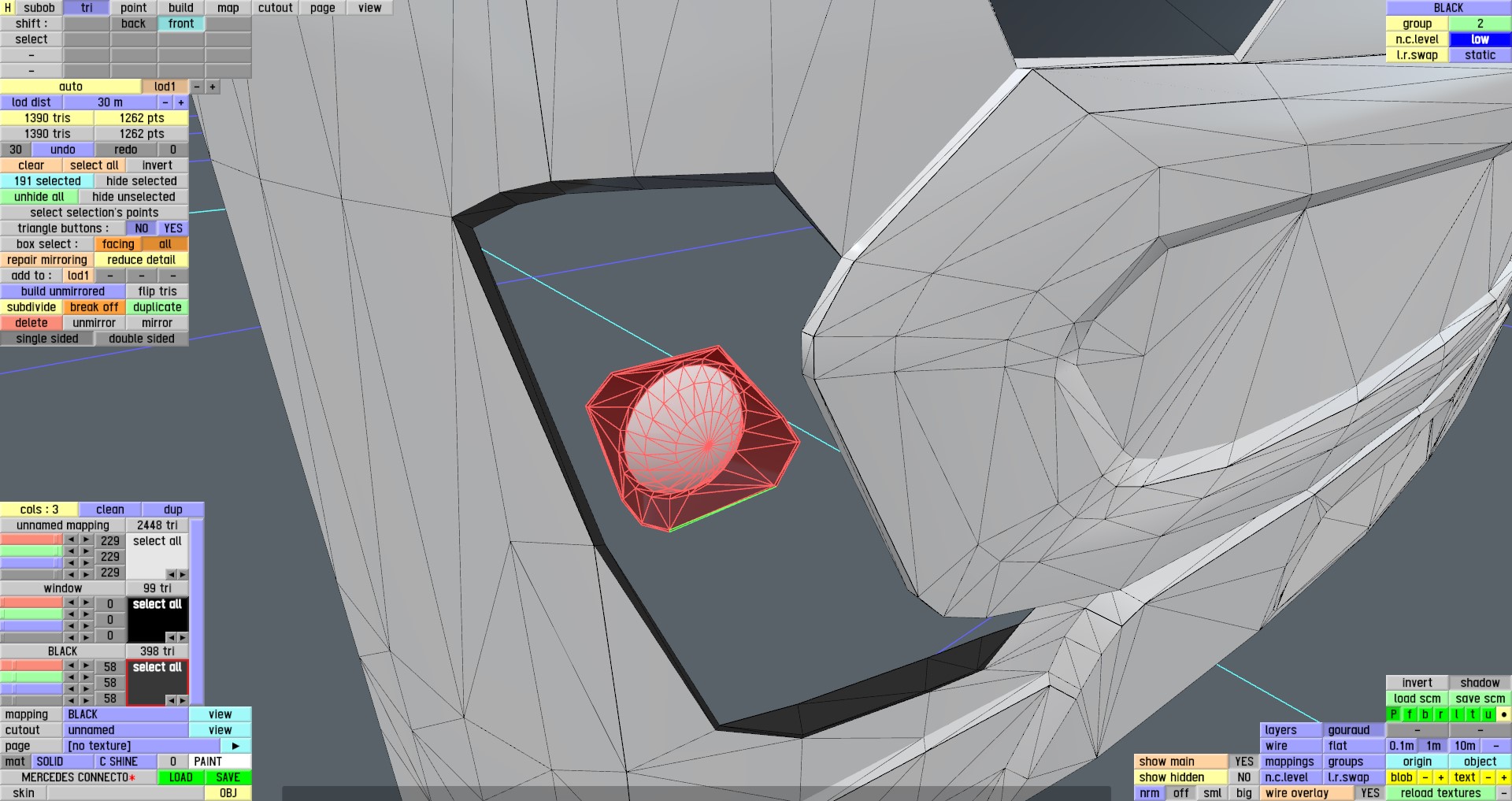Viewport: 1512px width, 801px height.
Task: Toggle double sided for selection
Action: 142,339
